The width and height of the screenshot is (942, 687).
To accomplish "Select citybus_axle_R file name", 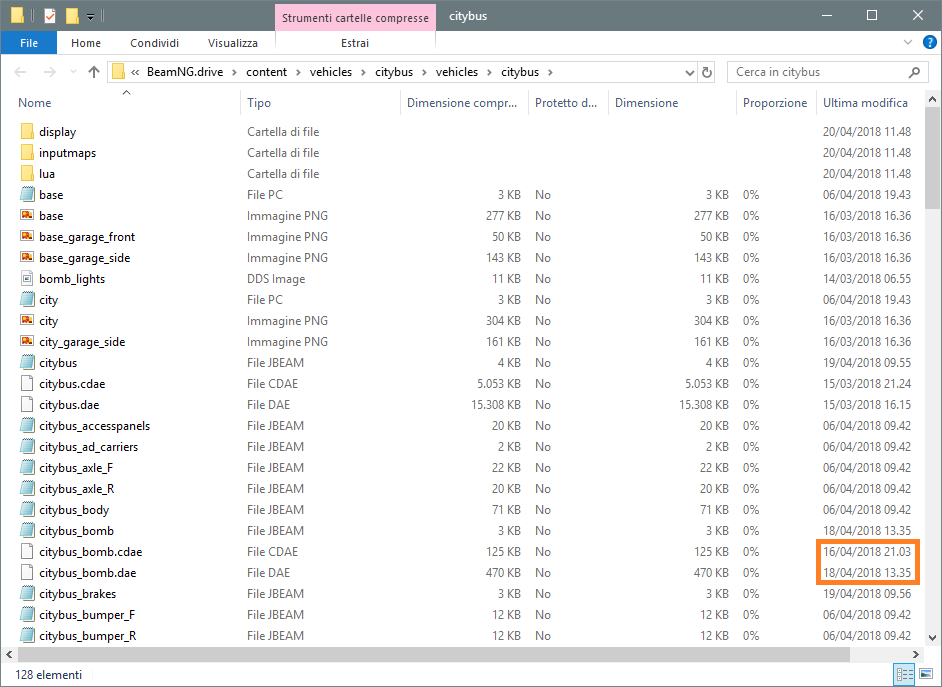I will point(76,489).
